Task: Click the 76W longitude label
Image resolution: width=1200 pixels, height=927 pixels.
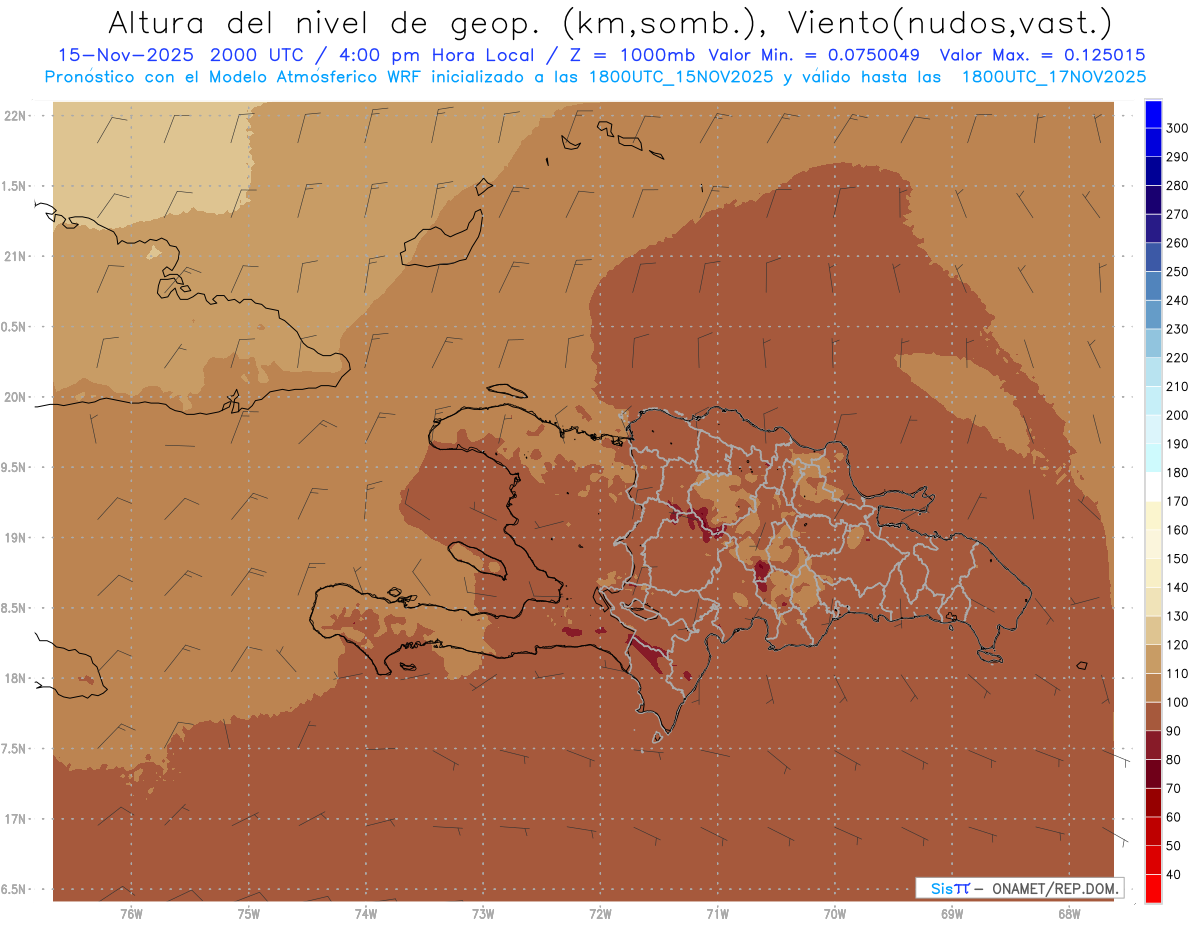Action: pyautogui.click(x=131, y=913)
